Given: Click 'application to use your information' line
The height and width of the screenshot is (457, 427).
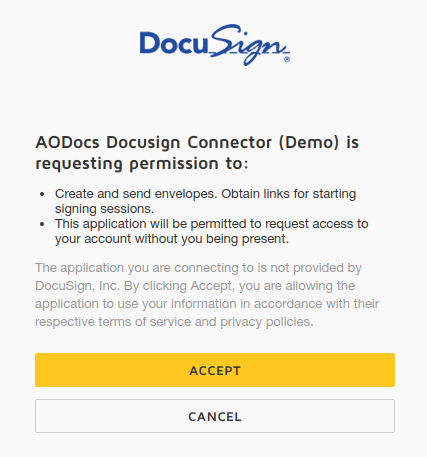Looking at the screenshot, I should 207,304.
